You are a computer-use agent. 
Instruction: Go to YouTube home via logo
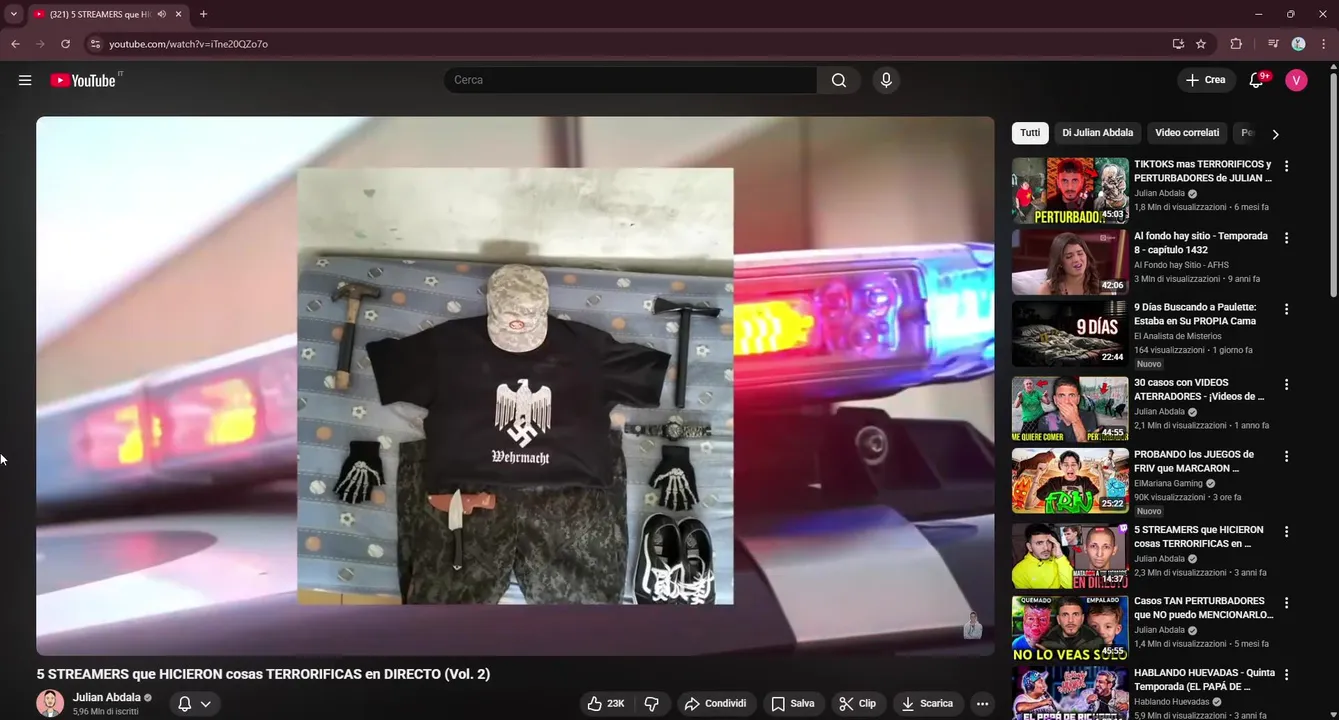[83, 80]
